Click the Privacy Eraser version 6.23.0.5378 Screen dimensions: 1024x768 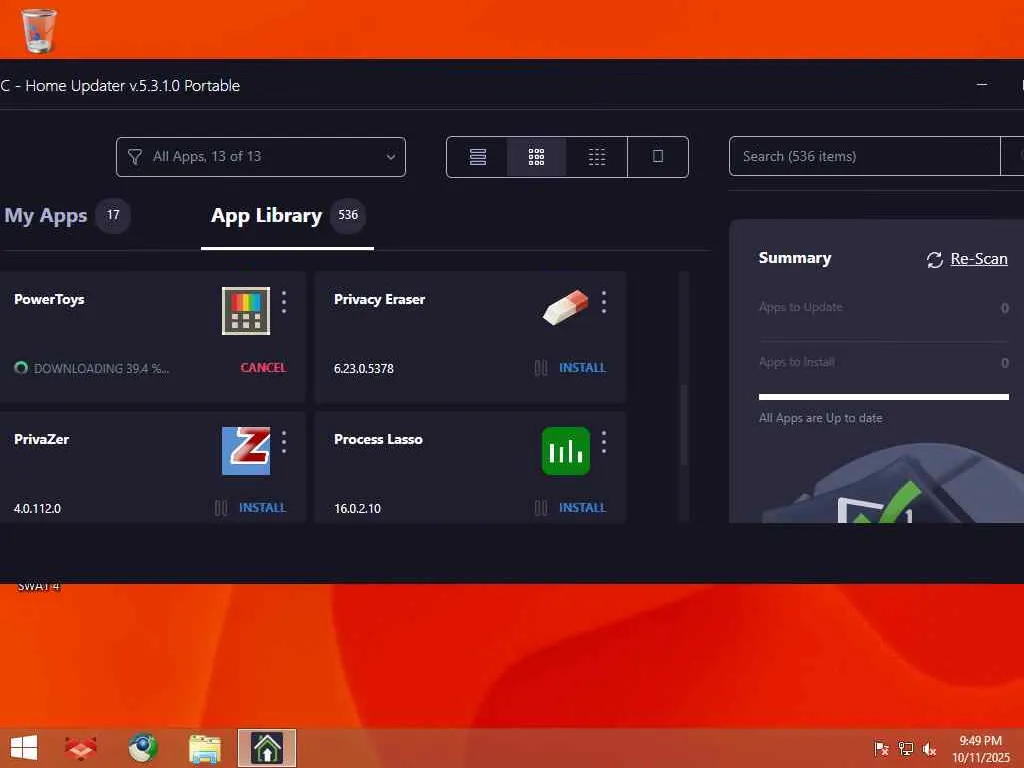tap(364, 368)
